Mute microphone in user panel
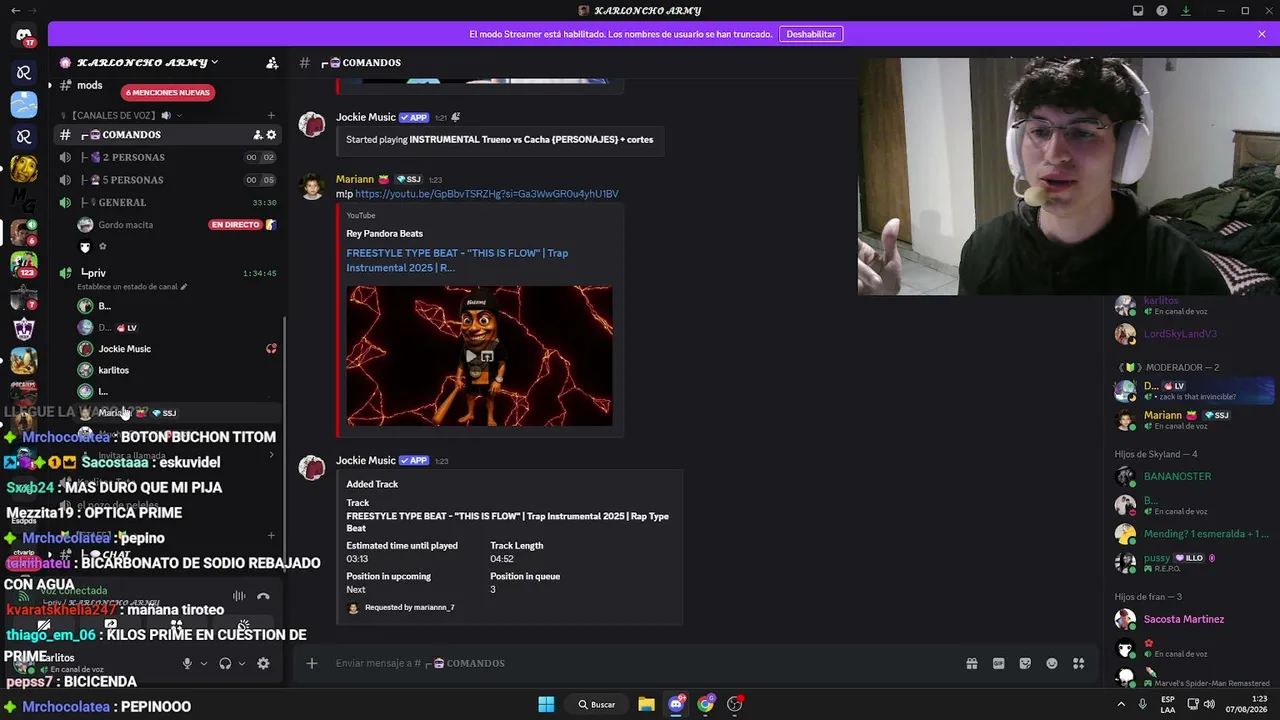This screenshot has width=1280, height=720. point(187,663)
